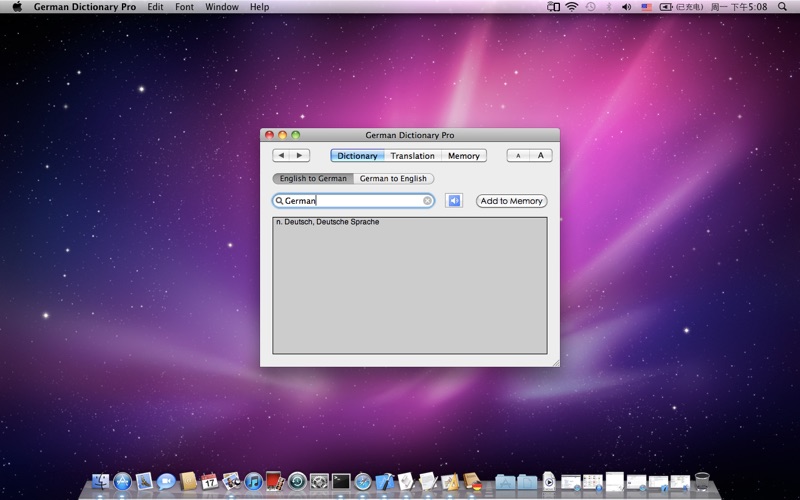The height and width of the screenshot is (500, 800).
Task: Click the window resize grip corner
Action: tap(556, 363)
